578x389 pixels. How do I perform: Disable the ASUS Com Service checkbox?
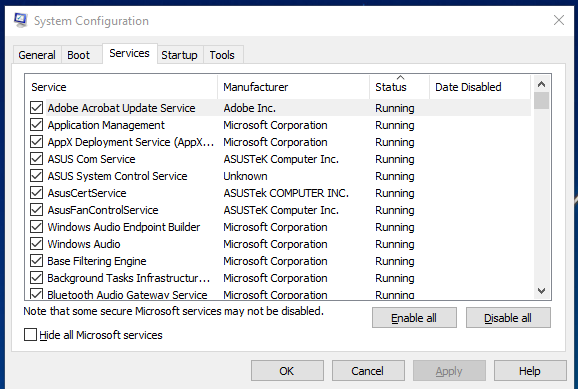36,159
